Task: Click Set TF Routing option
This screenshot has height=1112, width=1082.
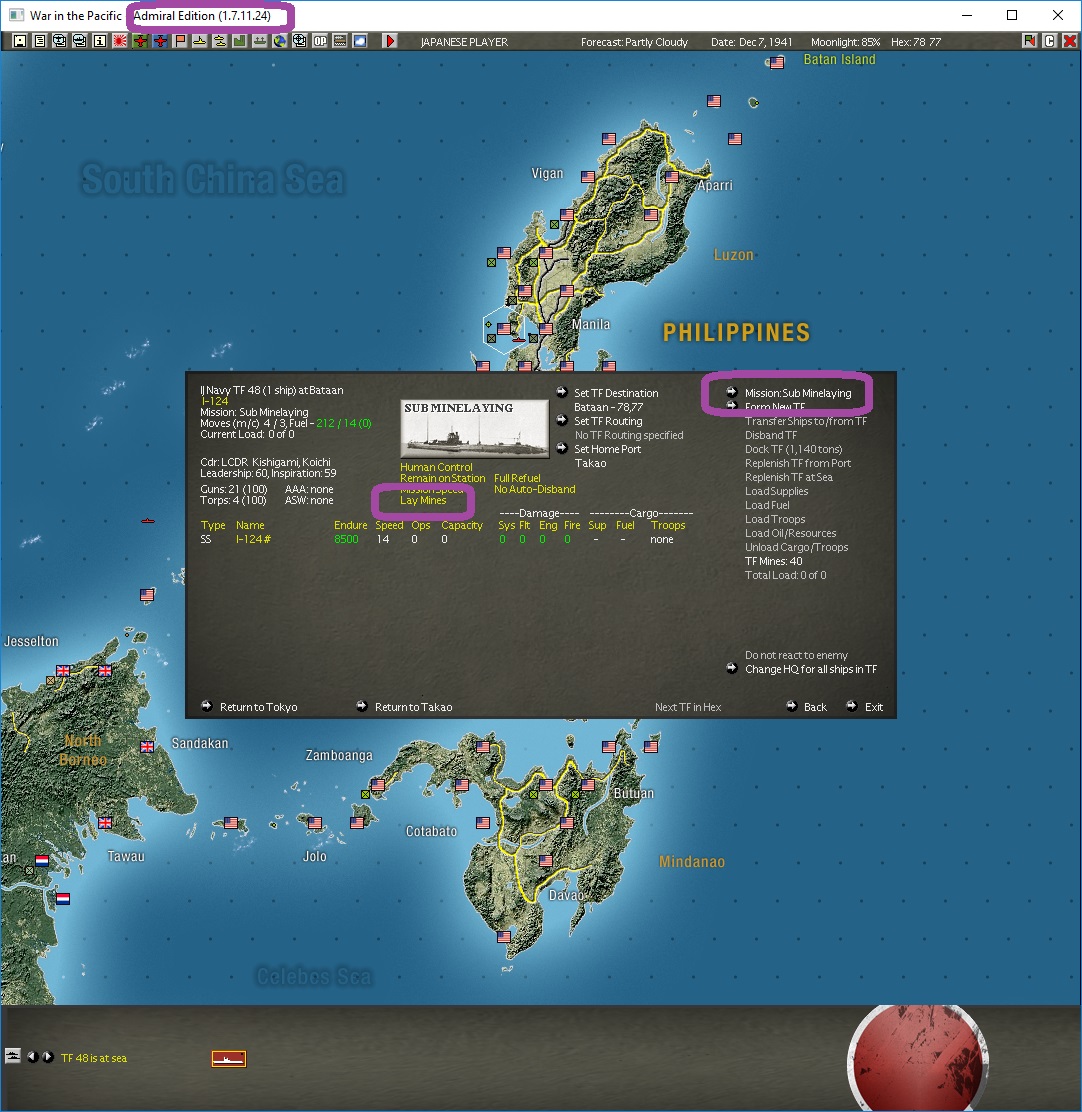Action: pyautogui.click(x=608, y=421)
